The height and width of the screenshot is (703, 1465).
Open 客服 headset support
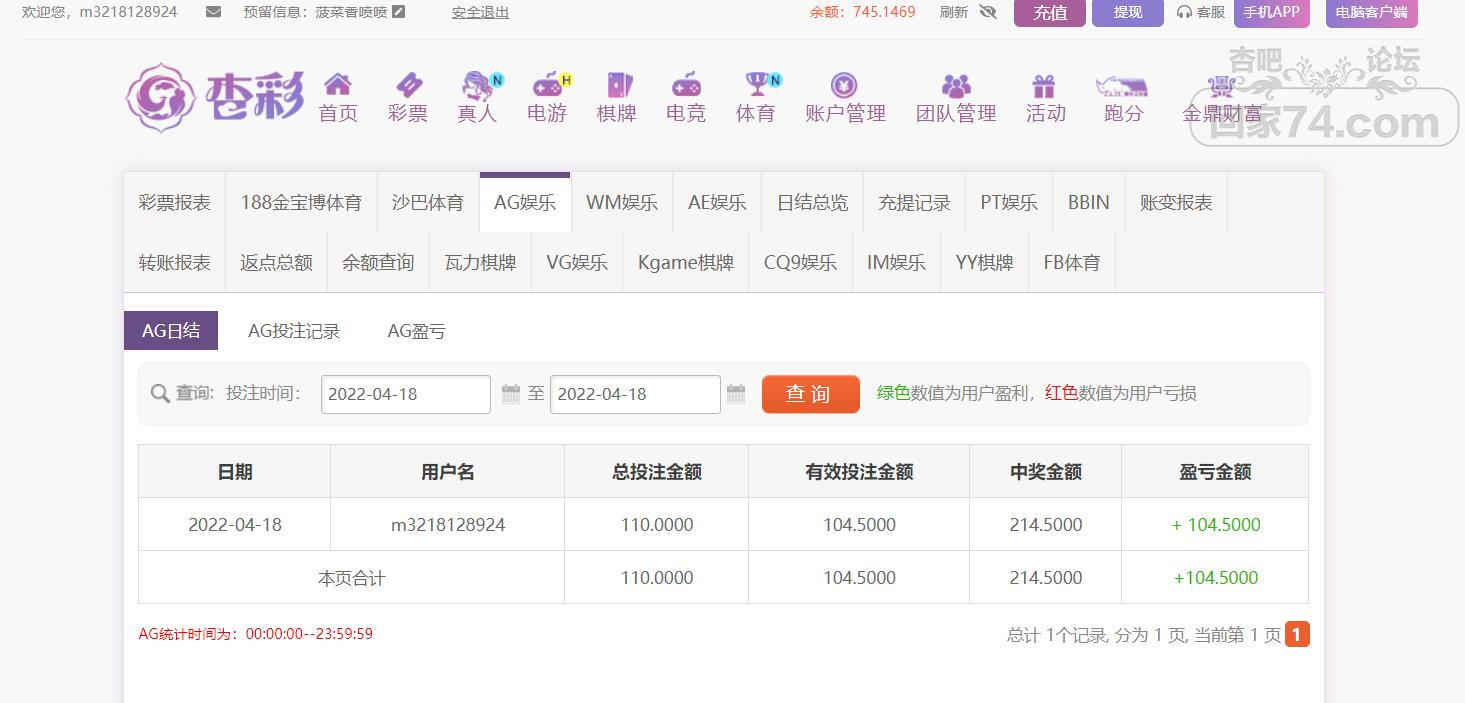pos(1200,12)
